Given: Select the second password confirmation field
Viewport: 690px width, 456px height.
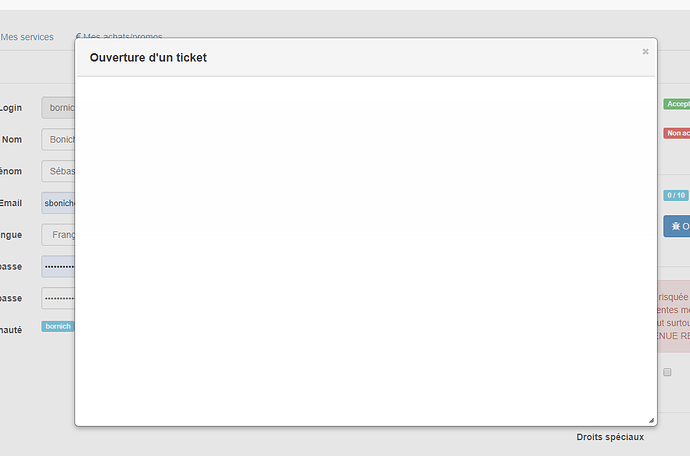Looking at the screenshot, I should [58, 298].
